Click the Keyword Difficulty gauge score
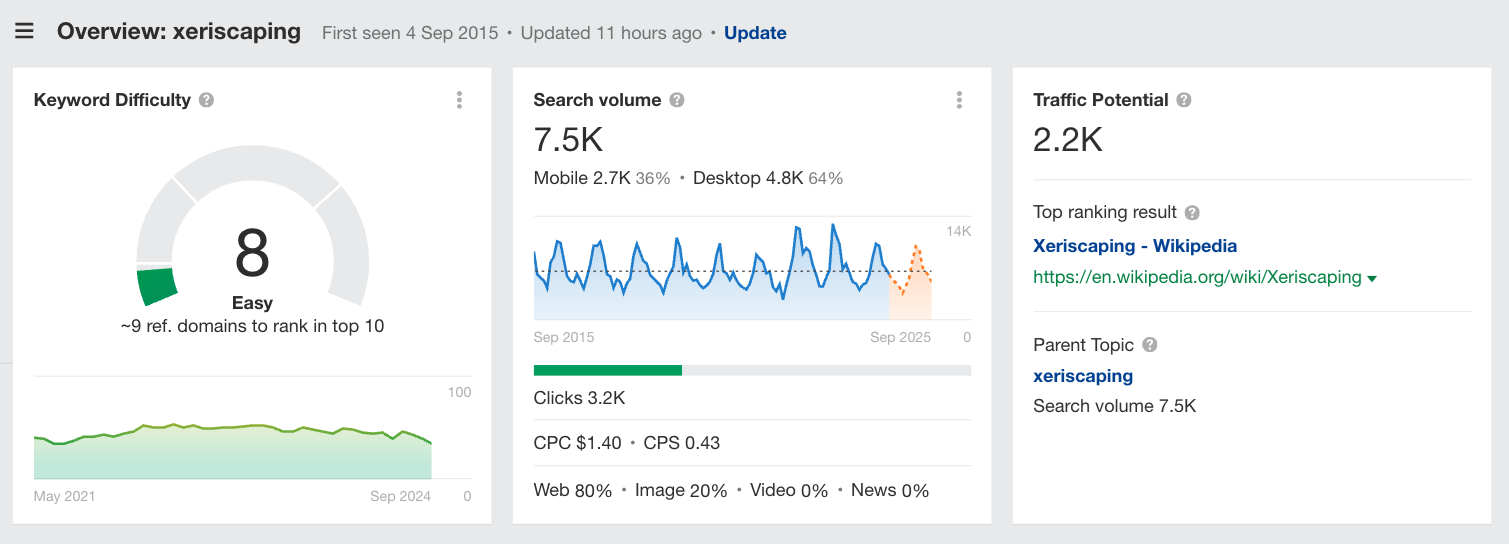 [252, 253]
